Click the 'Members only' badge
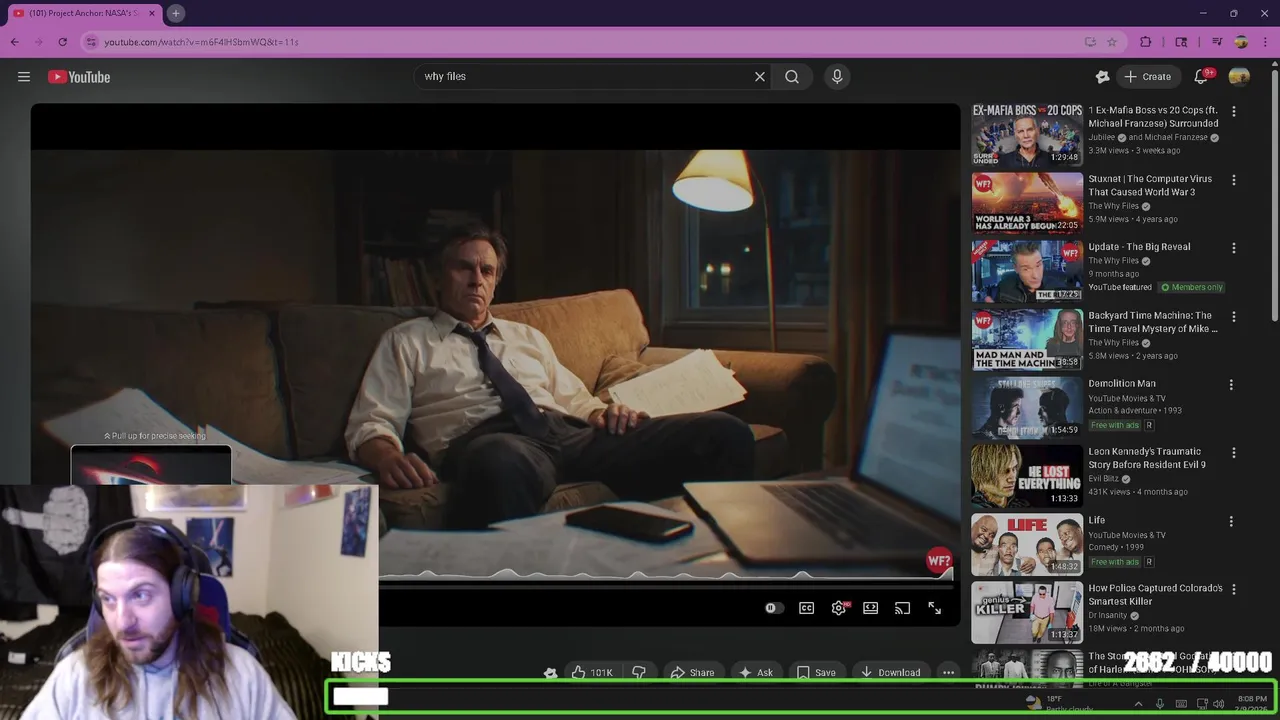 click(x=1191, y=287)
